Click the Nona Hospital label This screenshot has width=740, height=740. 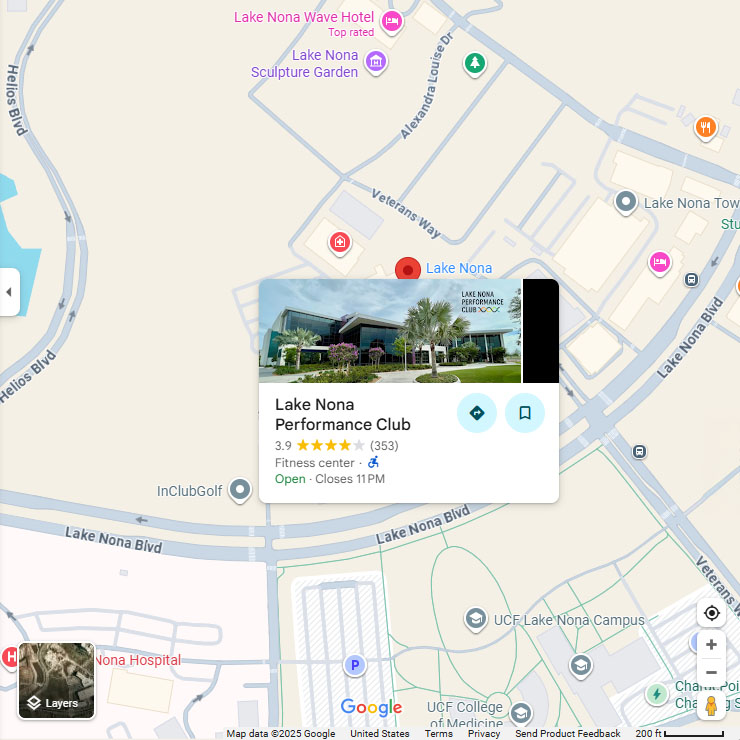tap(138, 660)
